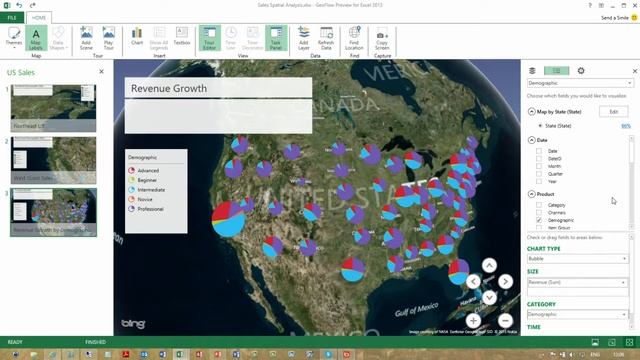Check the Date field checkbox

pos(539,151)
